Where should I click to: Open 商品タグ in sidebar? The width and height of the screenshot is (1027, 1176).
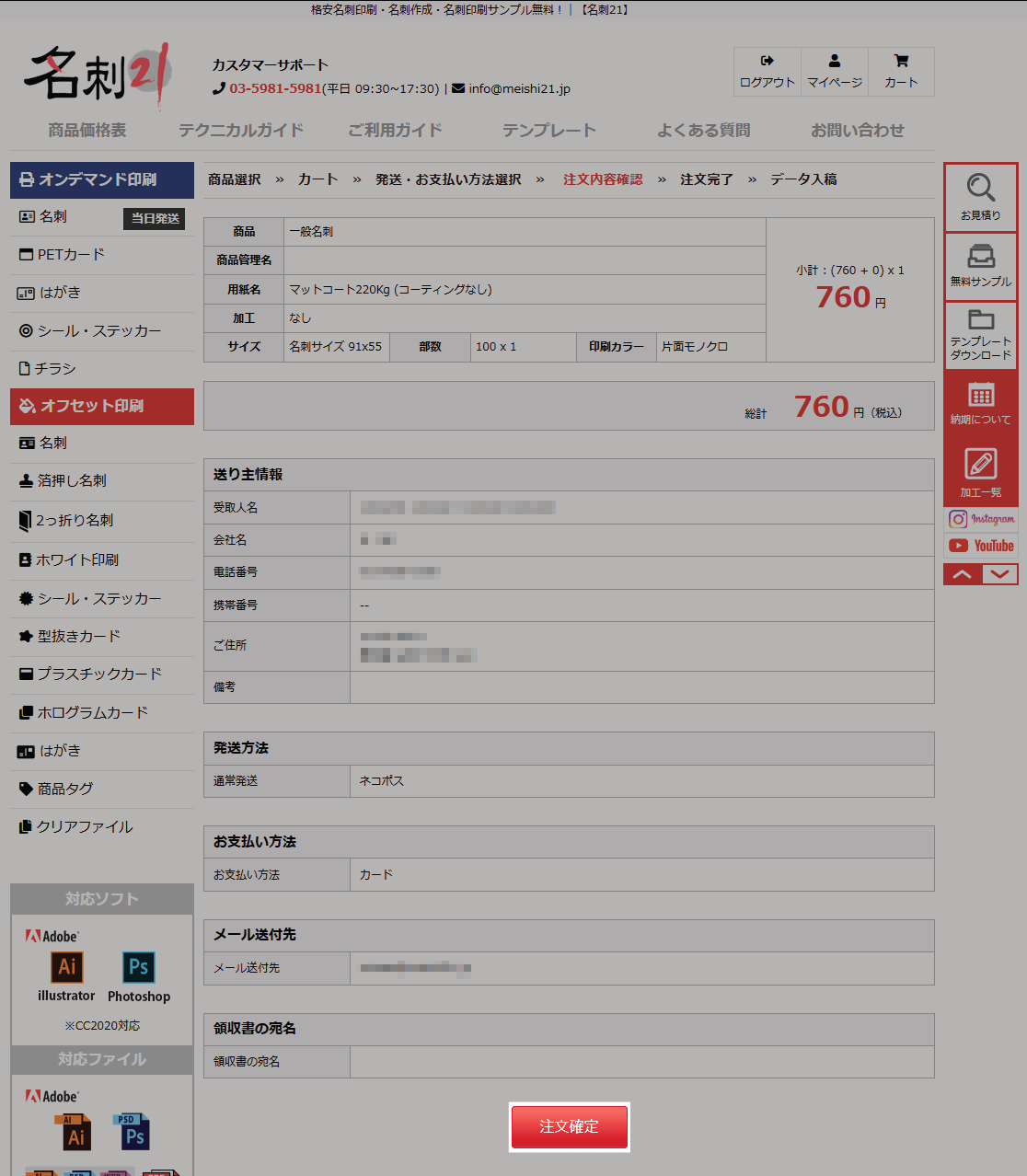coord(102,790)
